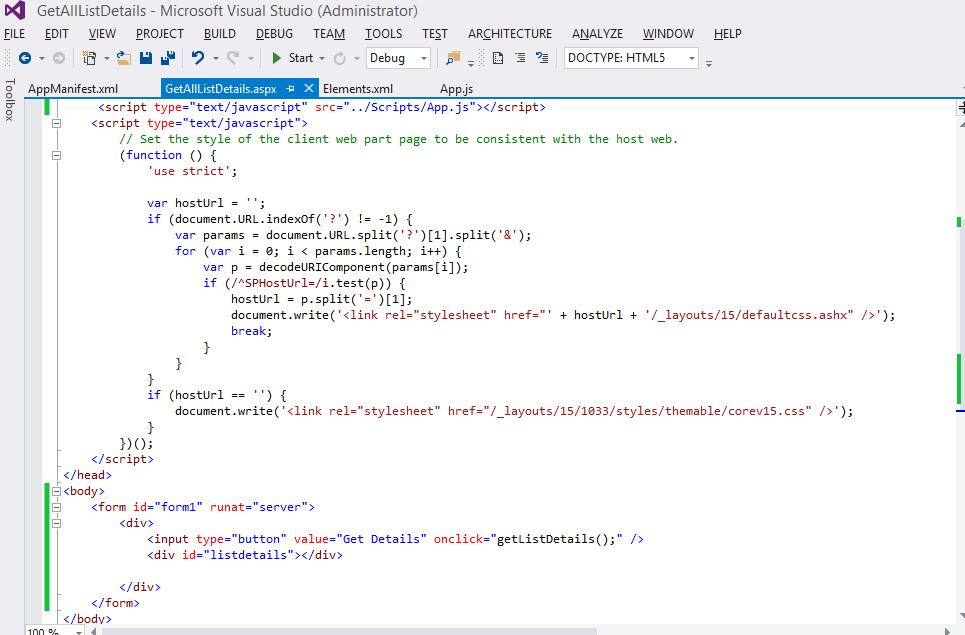Image resolution: width=965 pixels, height=635 pixels.
Task: Click the Open File folder icon
Action: [x=124, y=58]
